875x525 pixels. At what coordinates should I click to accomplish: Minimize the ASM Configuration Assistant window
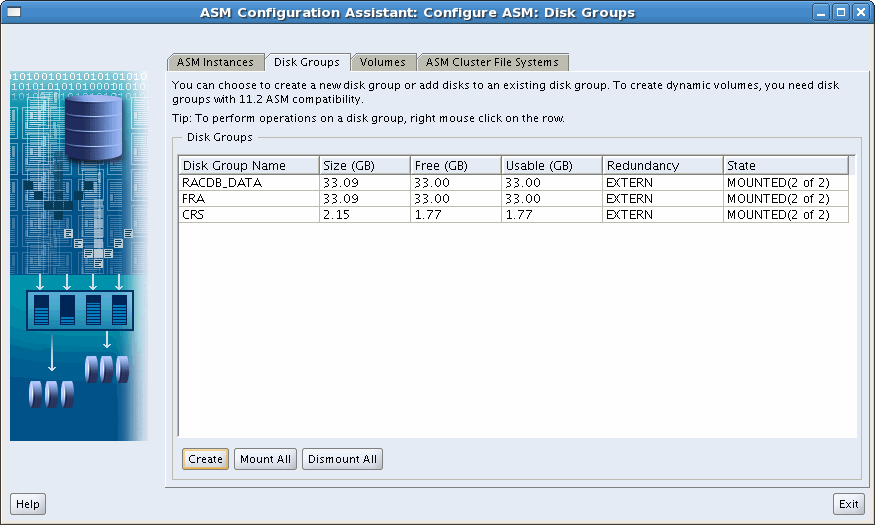[821, 13]
